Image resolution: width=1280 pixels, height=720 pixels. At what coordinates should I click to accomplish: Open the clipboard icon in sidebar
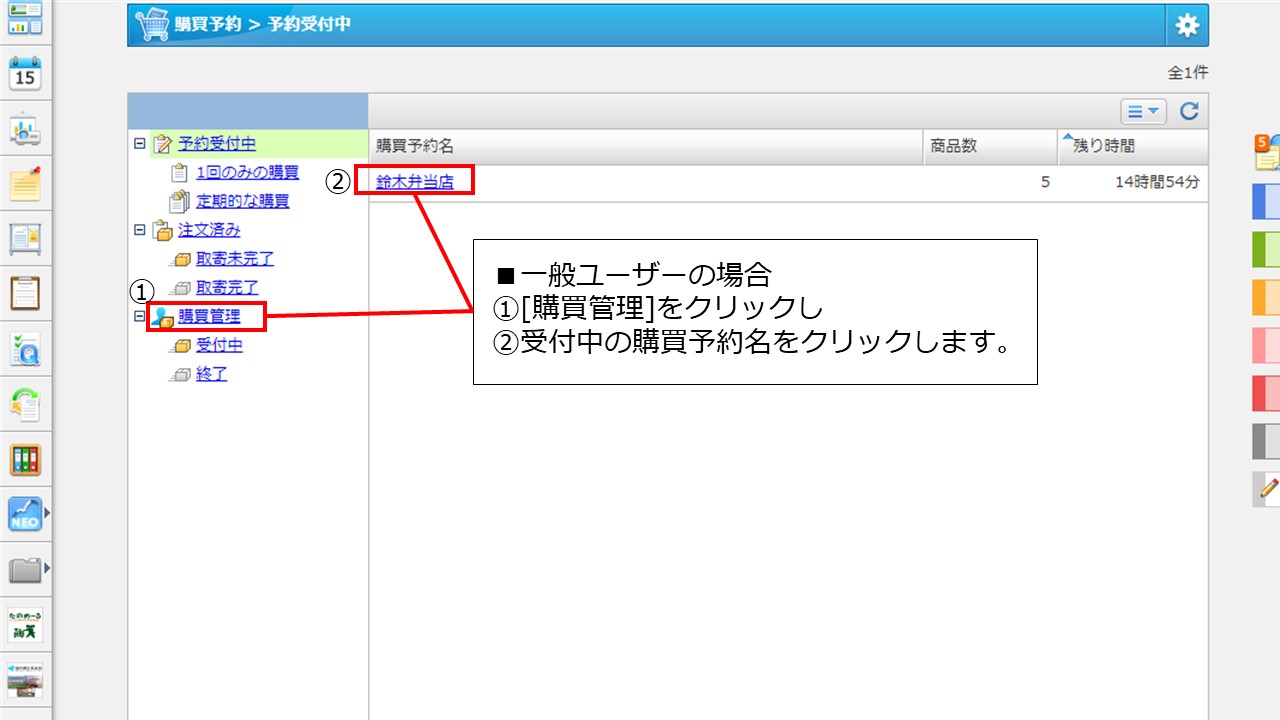point(25,294)
